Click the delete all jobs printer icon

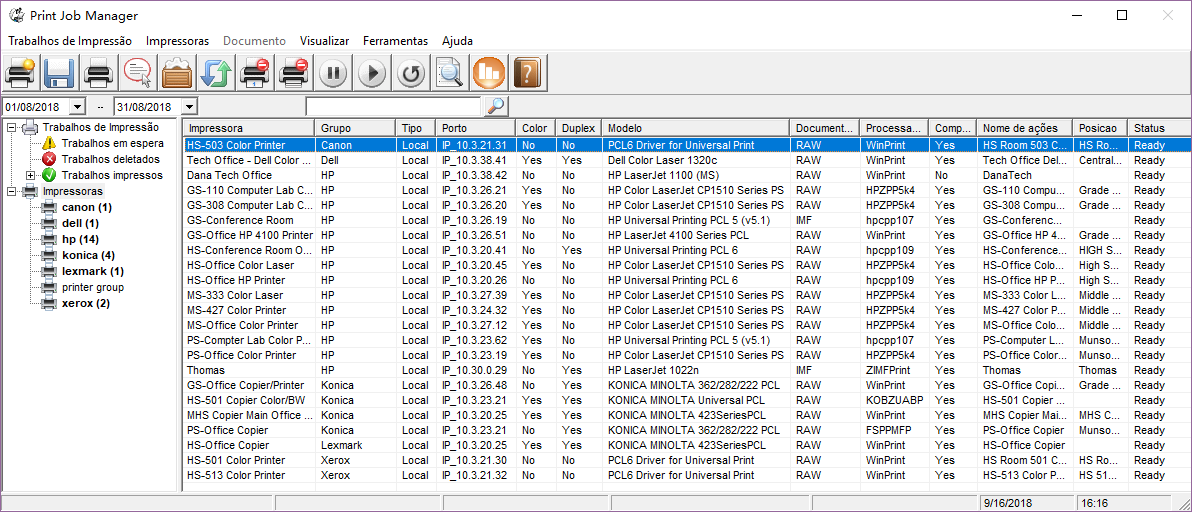(x=294, y=73)
